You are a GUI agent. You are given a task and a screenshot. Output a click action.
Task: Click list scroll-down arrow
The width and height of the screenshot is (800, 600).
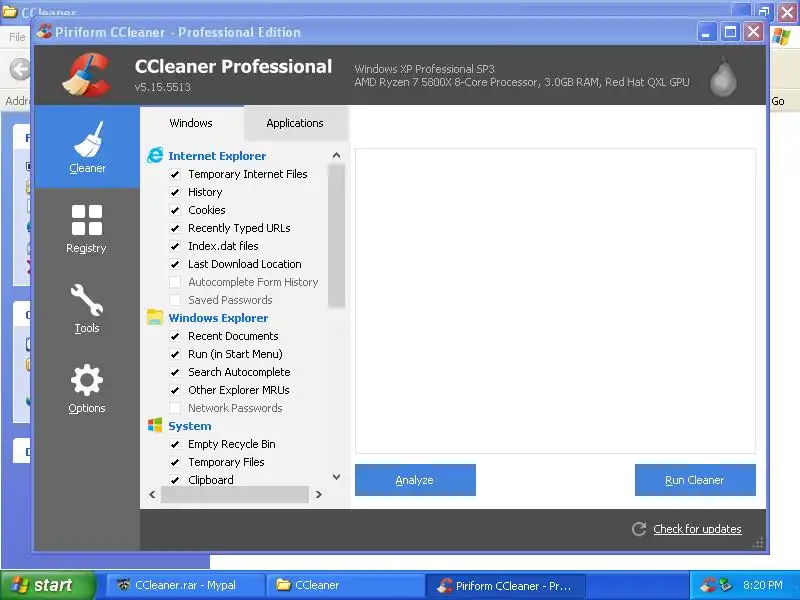click(336, 477)
